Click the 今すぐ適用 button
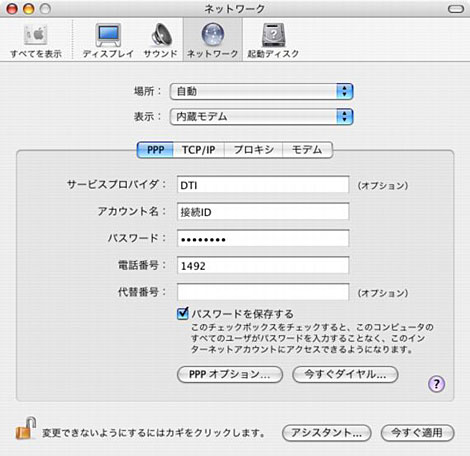This screenshot has width=470, height=456. 417,433
